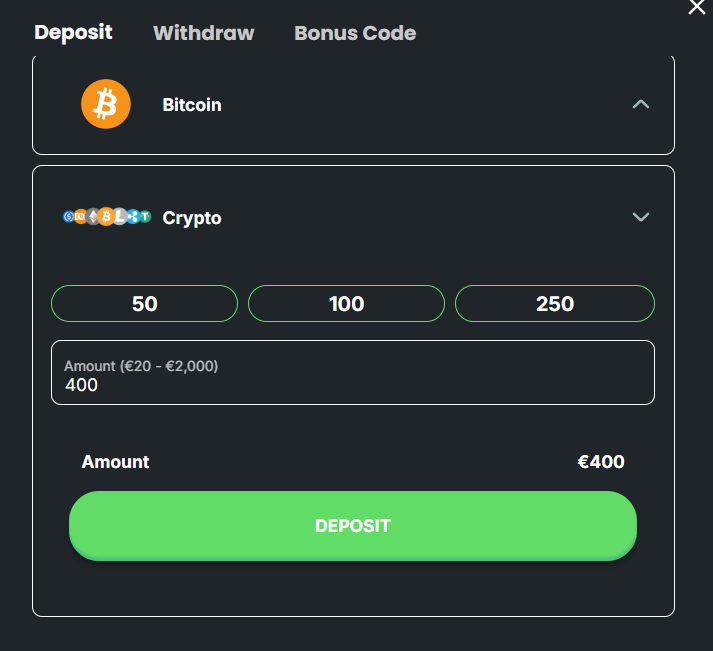Click the green Tether coin icon
This screenshot has width=713, height=651.
145,216
